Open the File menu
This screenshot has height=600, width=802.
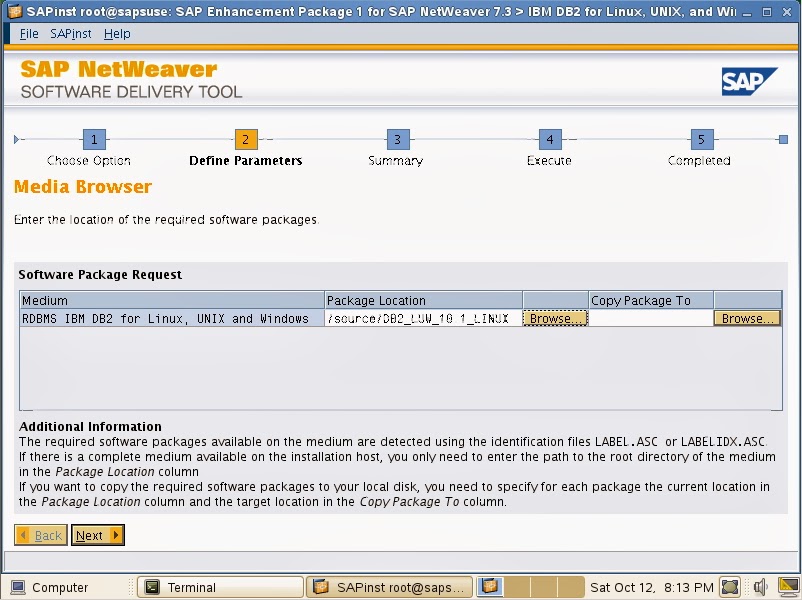tap(28, 33)
